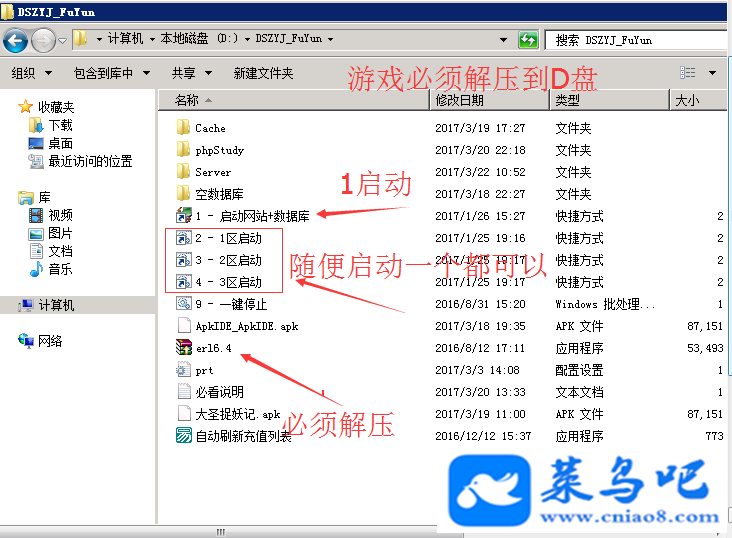The height and width of the screenshot is (538, 732).
Task: Select the 下载 folder icon
Action: click(x=36, y=125)
